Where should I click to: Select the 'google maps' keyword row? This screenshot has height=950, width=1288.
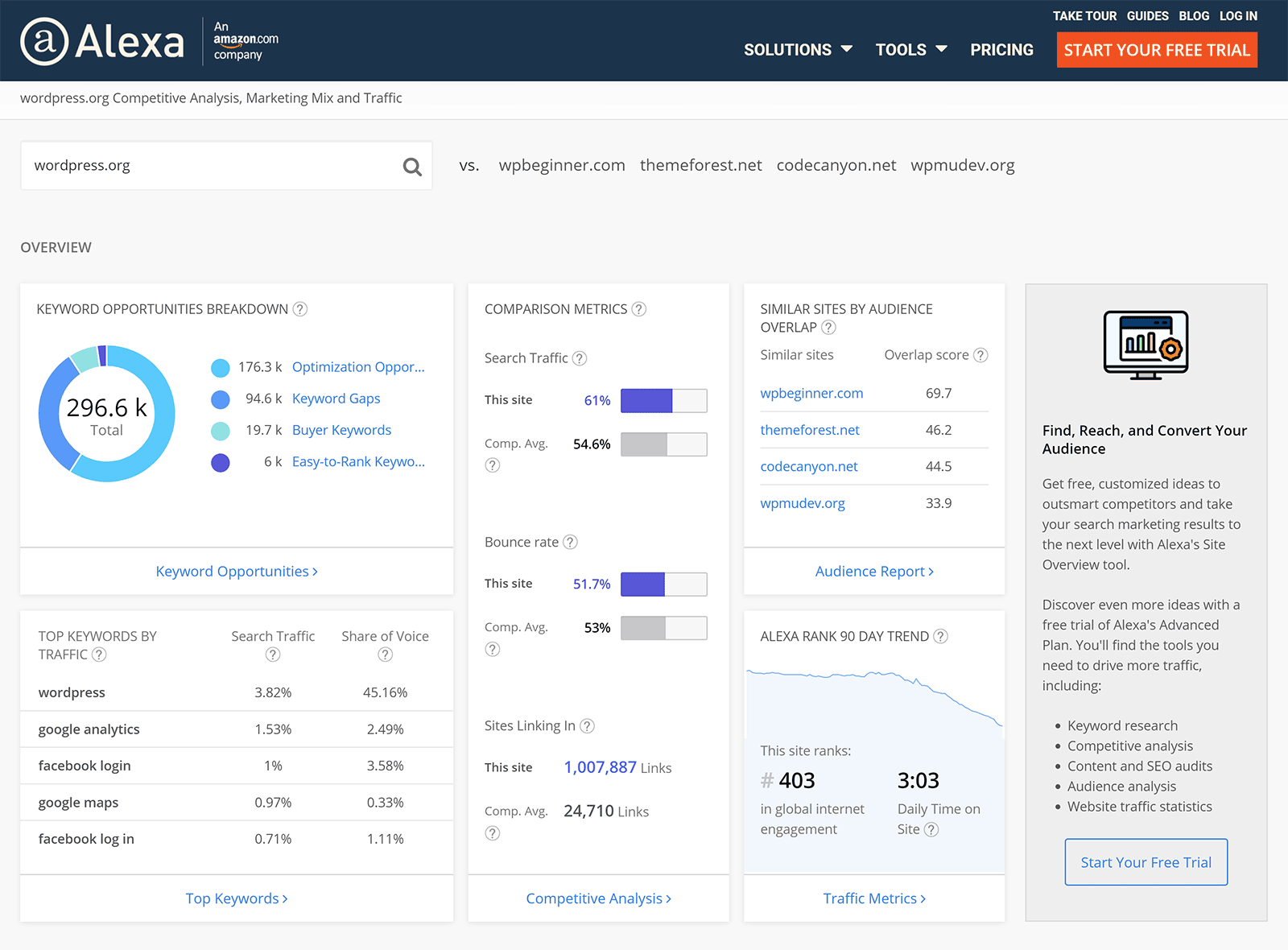pyautogui.click(x=237, y=803)
